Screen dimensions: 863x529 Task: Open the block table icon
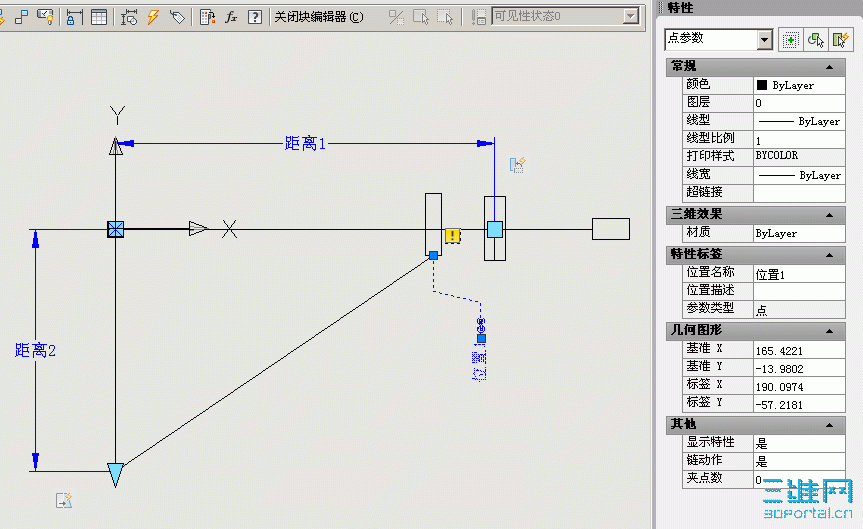[x=99, y=17]
